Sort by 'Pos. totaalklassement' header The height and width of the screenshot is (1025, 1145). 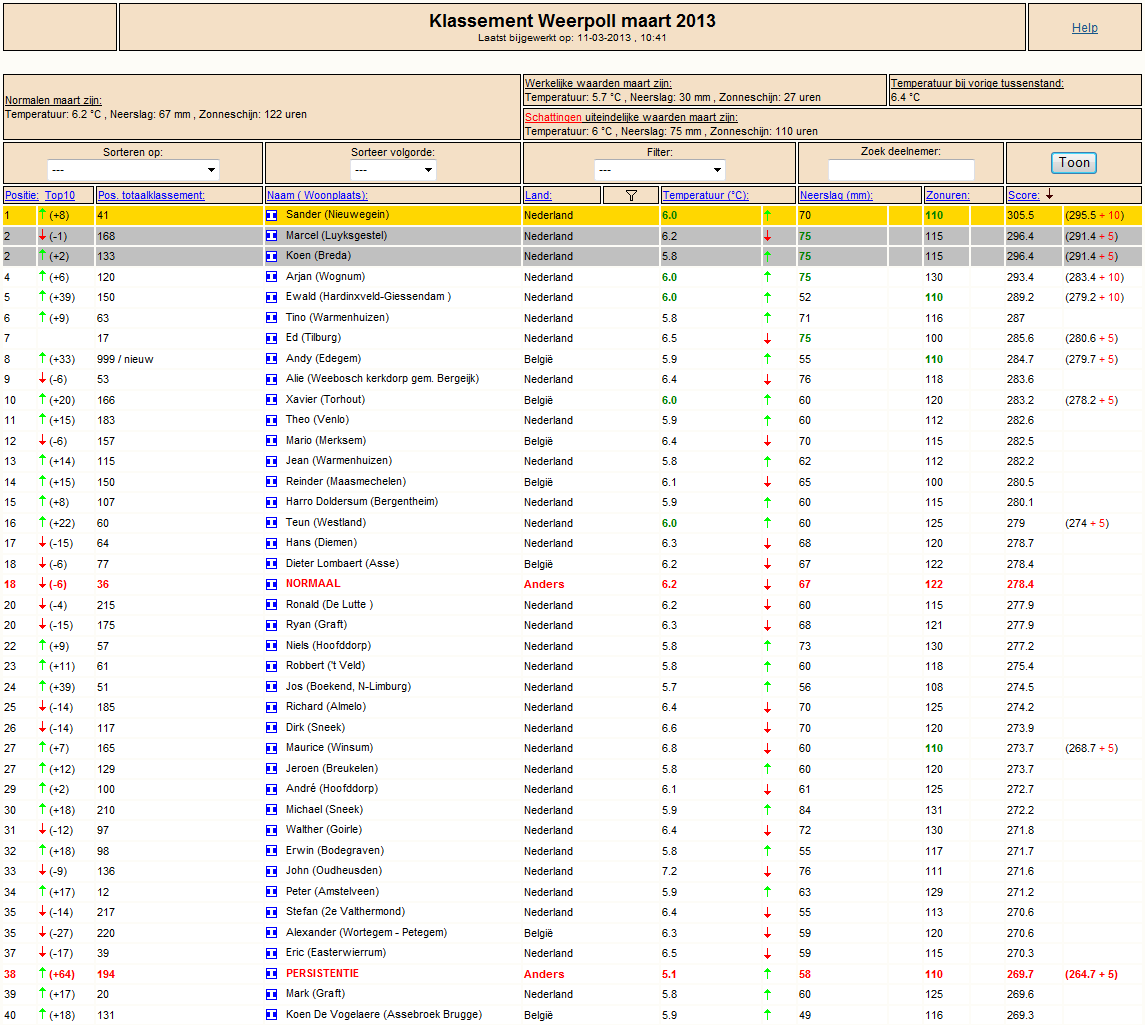tap(151, 195)
